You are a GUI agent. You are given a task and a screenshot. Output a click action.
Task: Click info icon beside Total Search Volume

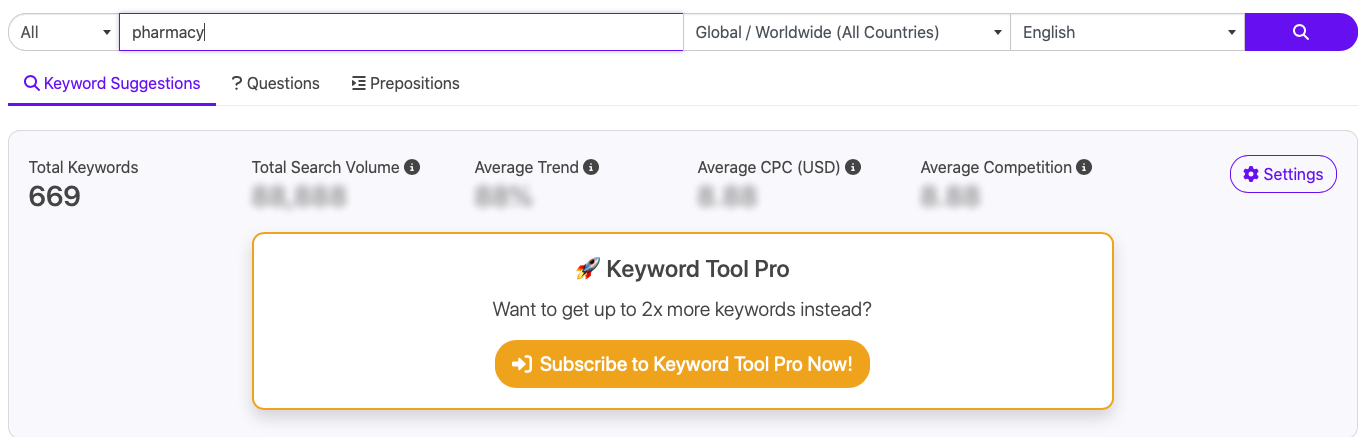(x=412, y=167)
